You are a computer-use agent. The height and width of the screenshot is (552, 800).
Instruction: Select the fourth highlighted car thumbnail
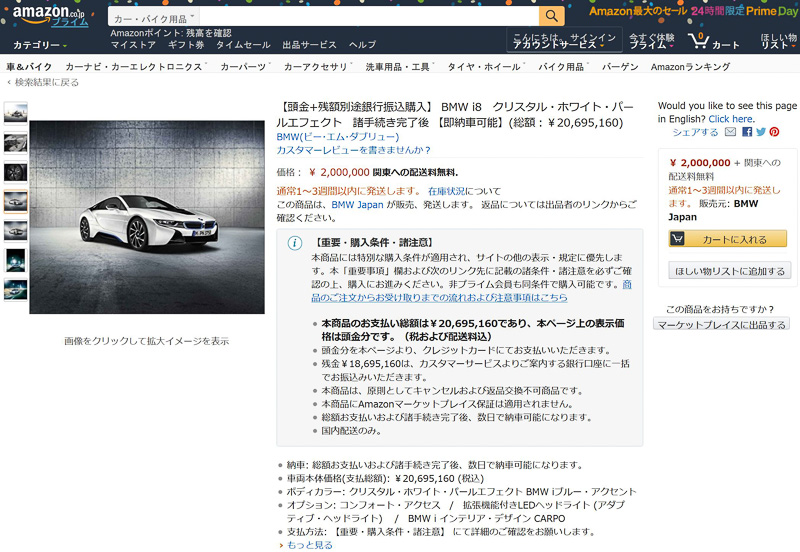pyautogui.click(x=16, y=202)
